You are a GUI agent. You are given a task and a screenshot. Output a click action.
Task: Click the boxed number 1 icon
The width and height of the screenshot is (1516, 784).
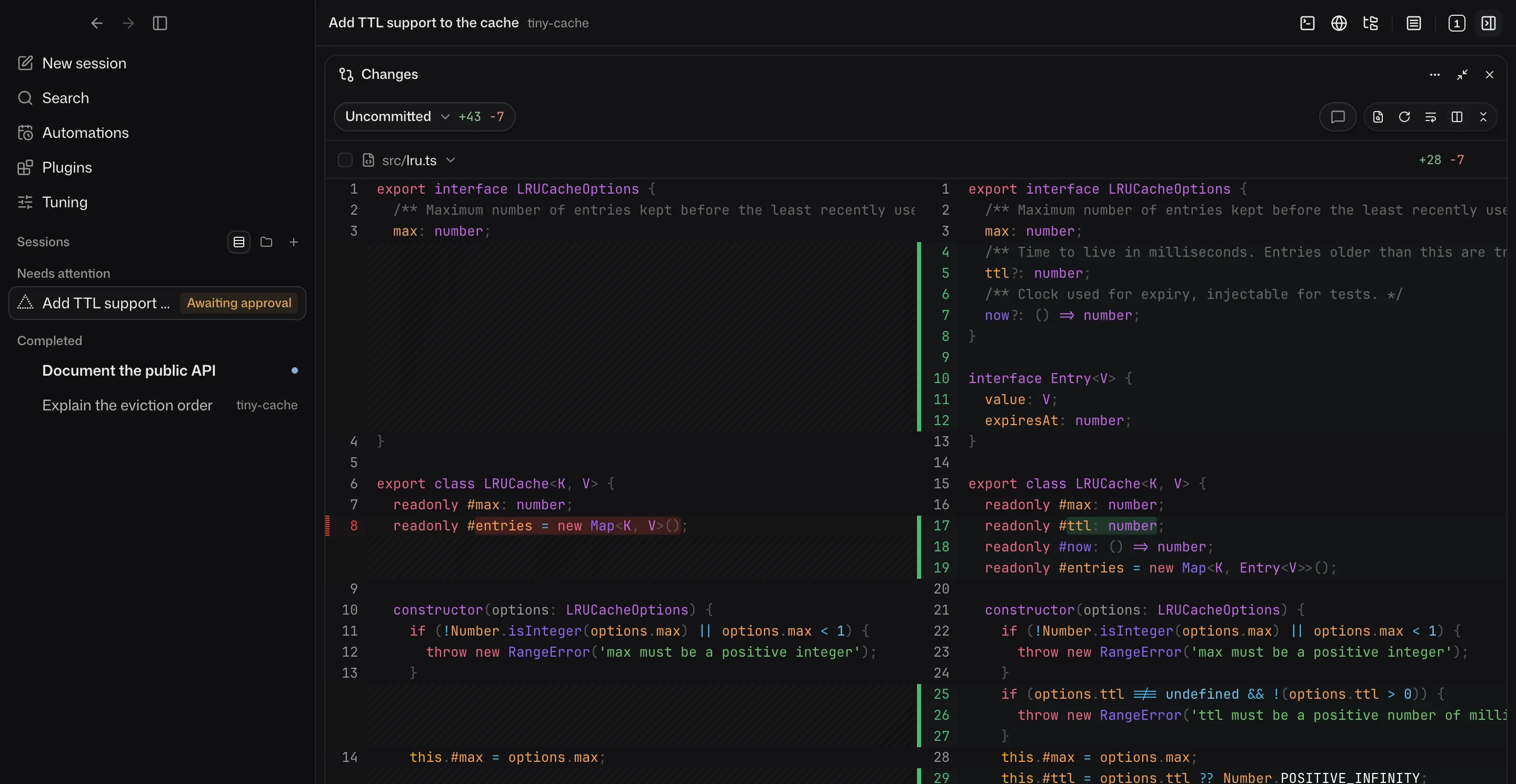coord(1457,23)
